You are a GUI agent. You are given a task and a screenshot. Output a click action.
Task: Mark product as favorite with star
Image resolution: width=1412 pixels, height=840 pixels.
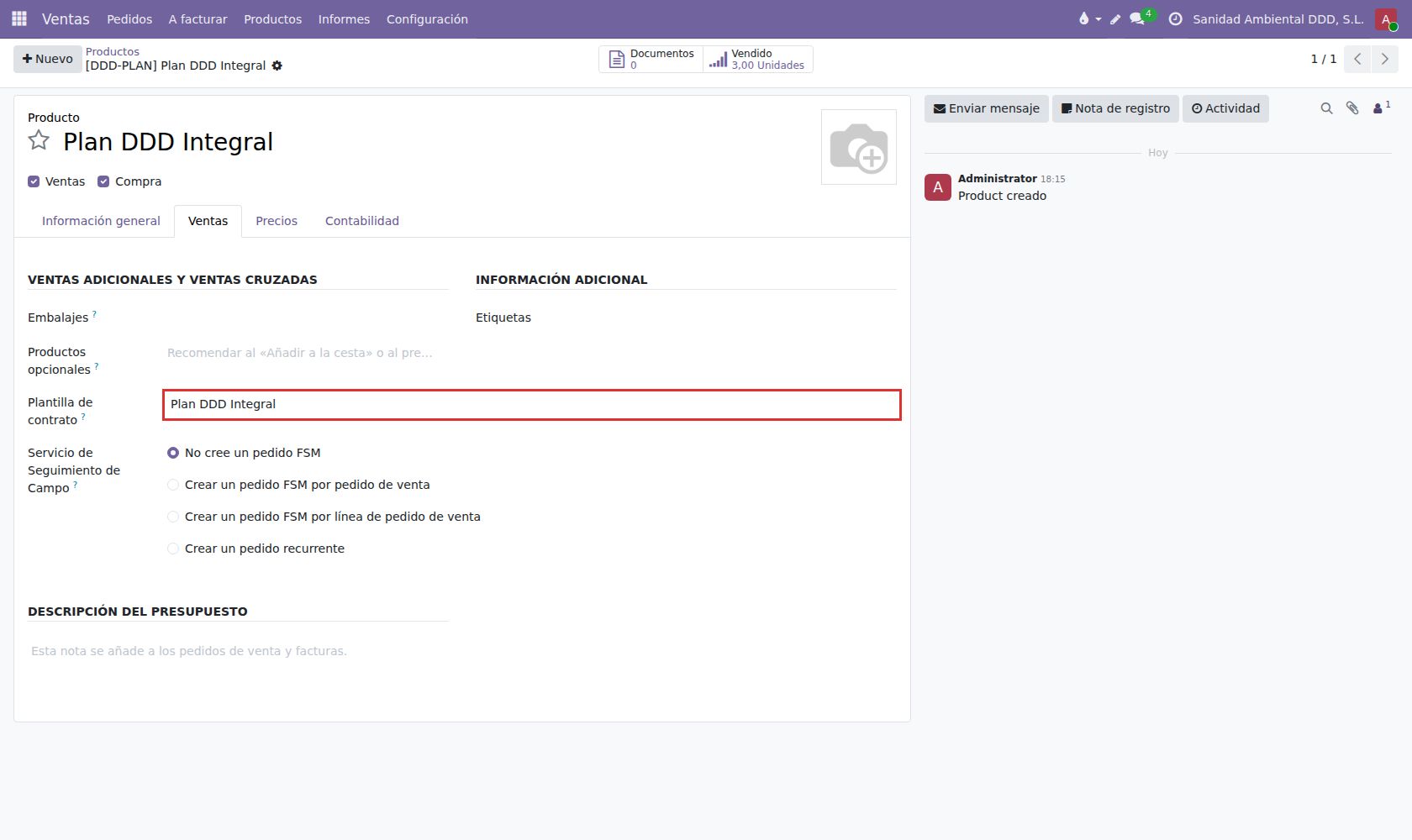(x=39, y=140)
